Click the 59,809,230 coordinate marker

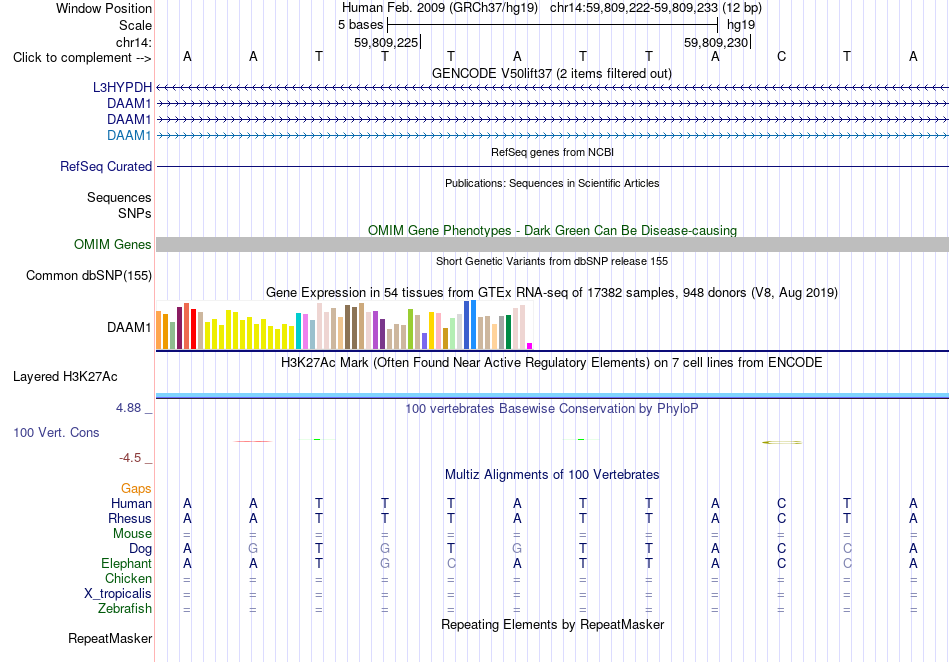tap(716, 42)
